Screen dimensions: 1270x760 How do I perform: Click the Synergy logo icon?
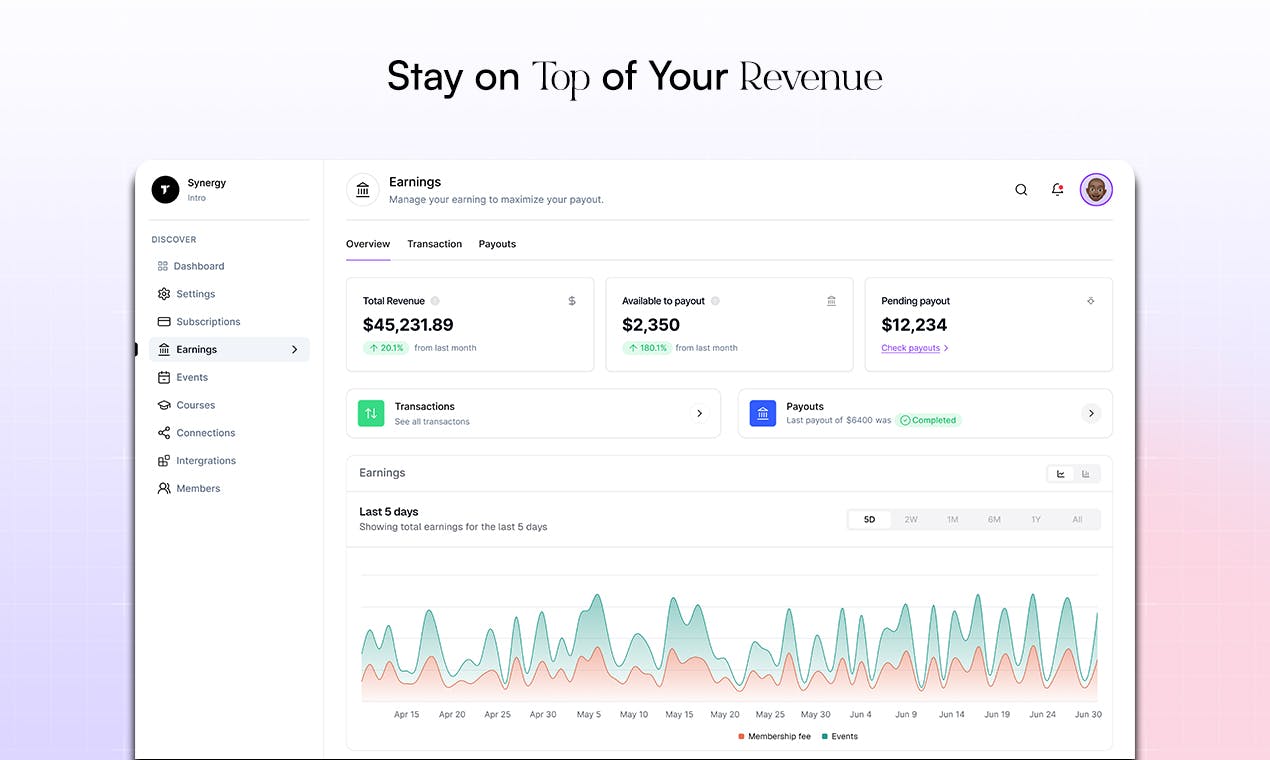(x=165, y=190)
